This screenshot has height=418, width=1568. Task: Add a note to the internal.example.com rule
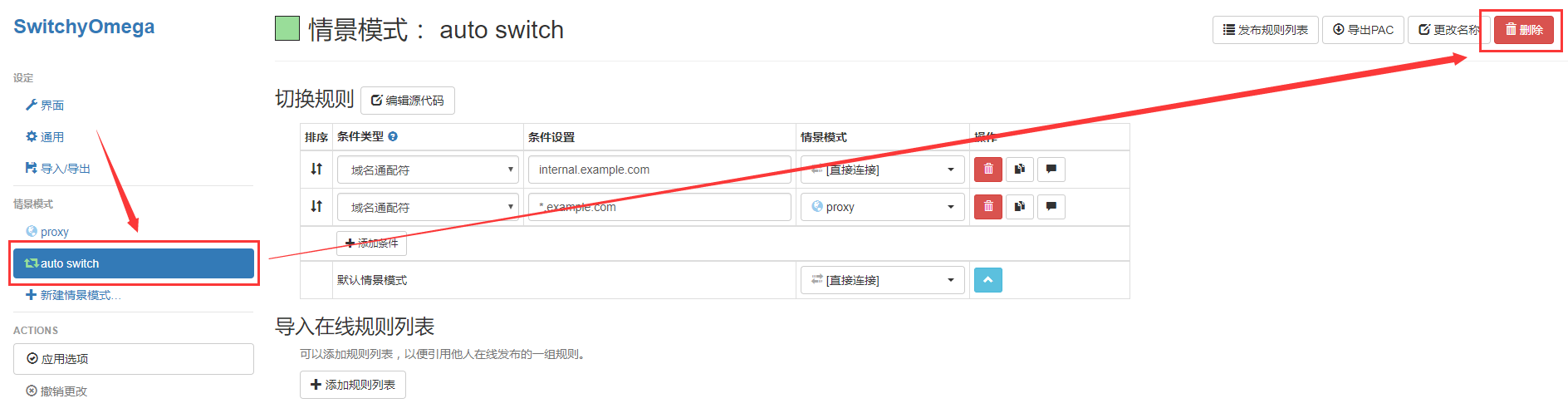coord(1051,170)
